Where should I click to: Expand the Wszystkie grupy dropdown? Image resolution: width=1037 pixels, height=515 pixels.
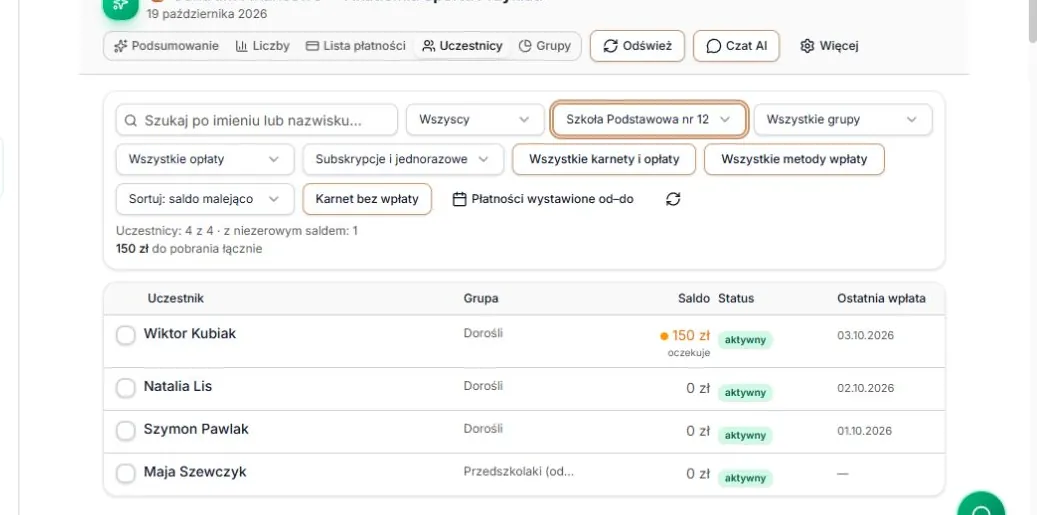point(843,120)
